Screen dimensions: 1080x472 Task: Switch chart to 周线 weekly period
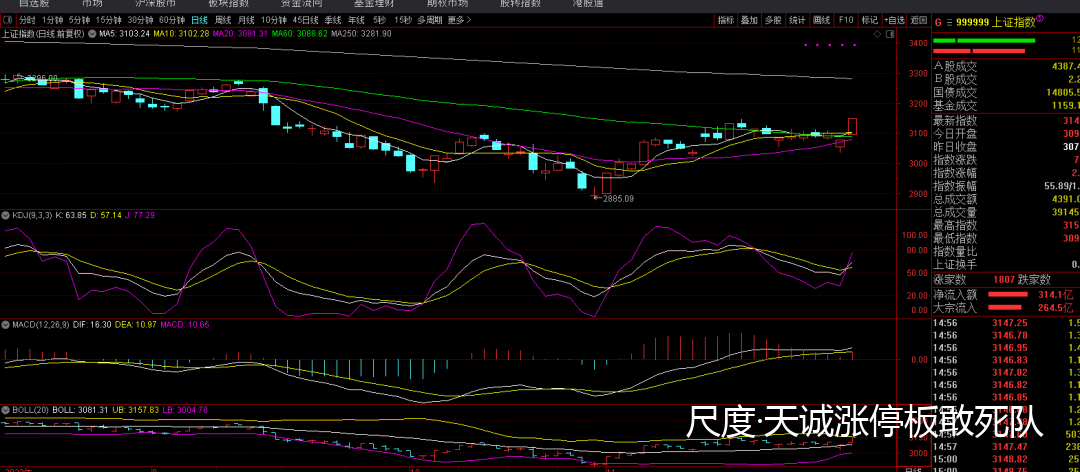tap(224, 20)
